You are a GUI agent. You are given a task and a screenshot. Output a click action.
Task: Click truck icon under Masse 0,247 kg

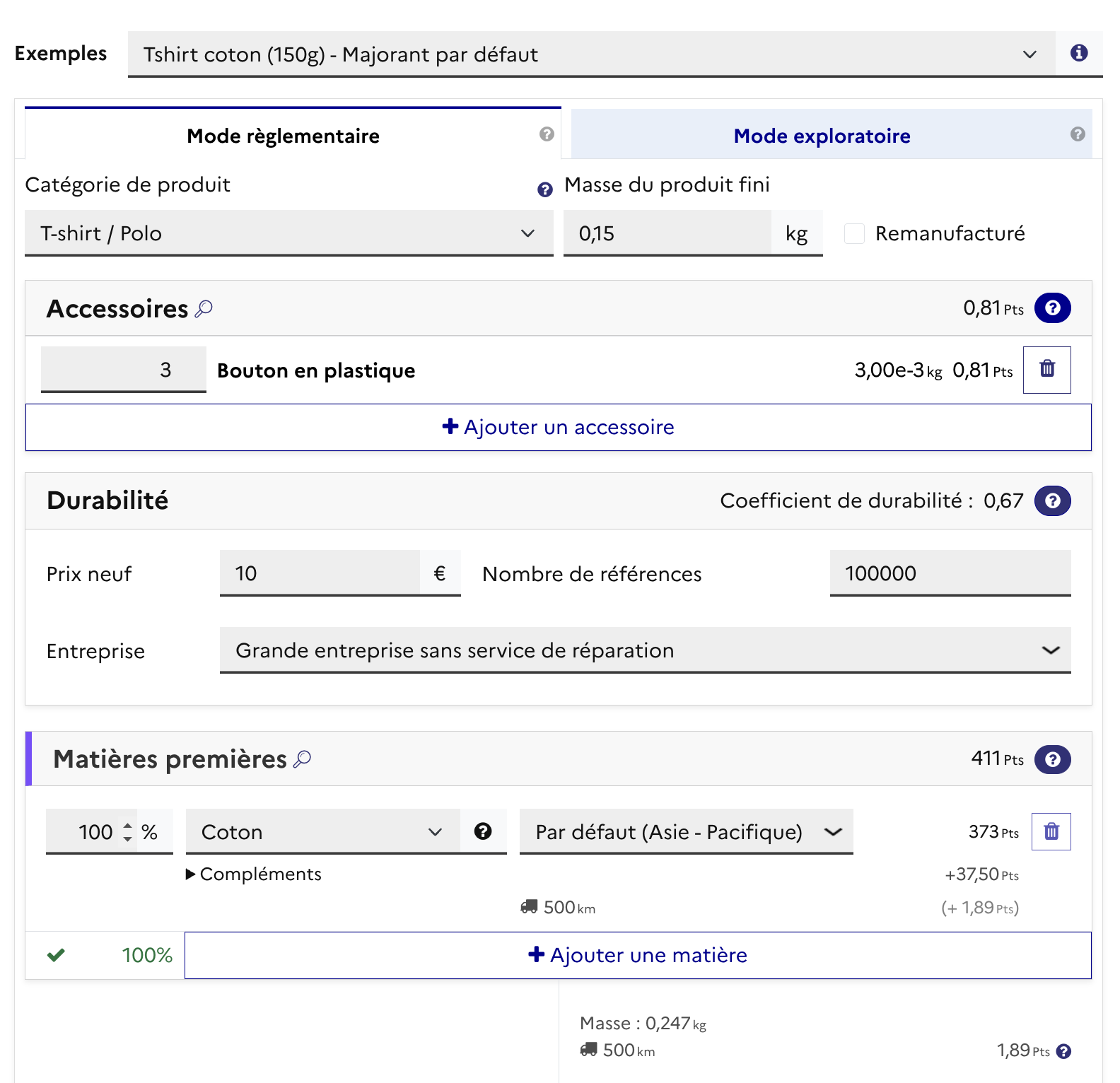(x=588, y=1050)
